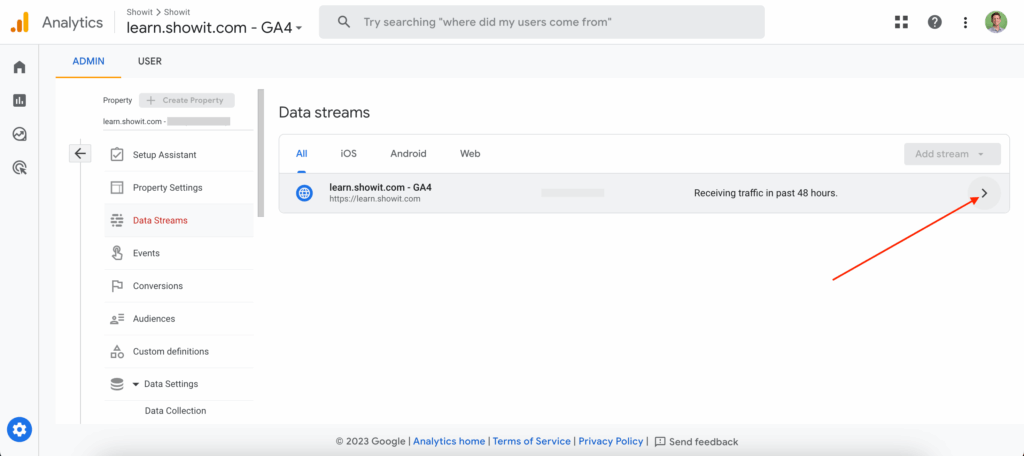Open the Google apps grid icon
The width and height of the screenshot is (1024, 456).
click(x=901, y=22)
